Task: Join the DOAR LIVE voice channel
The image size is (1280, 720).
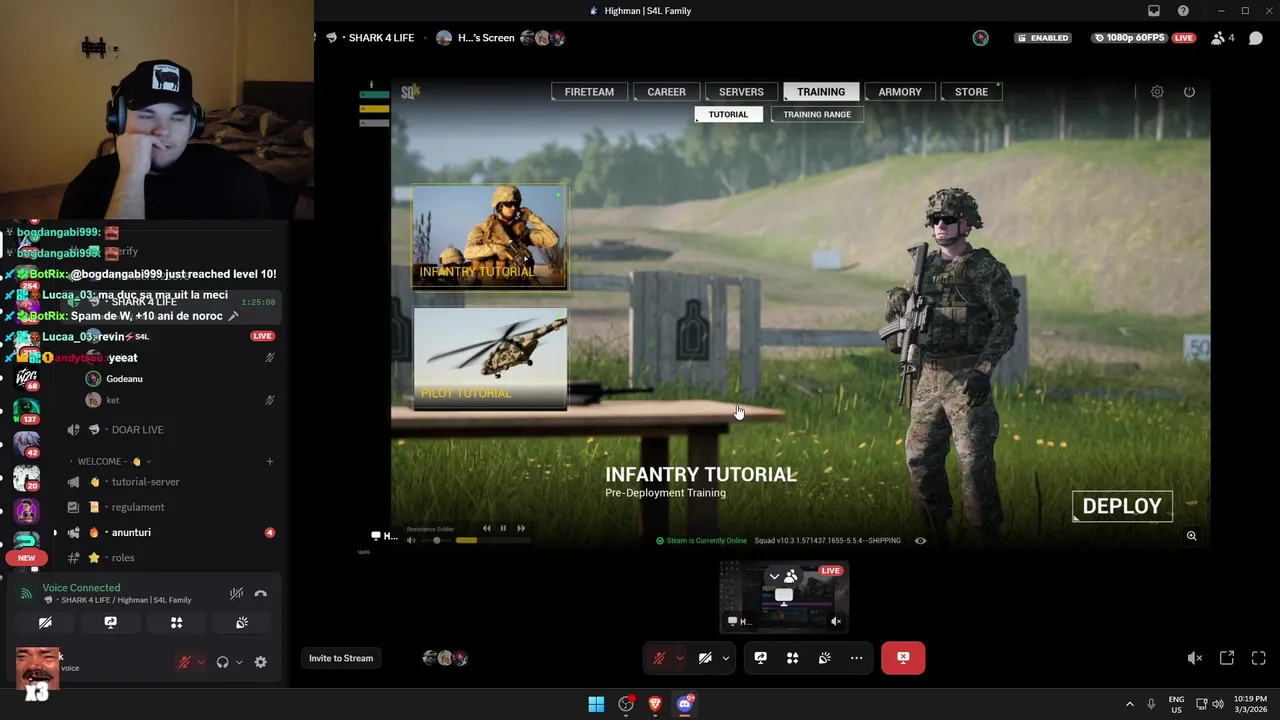Action: click(x=137, y=430)
